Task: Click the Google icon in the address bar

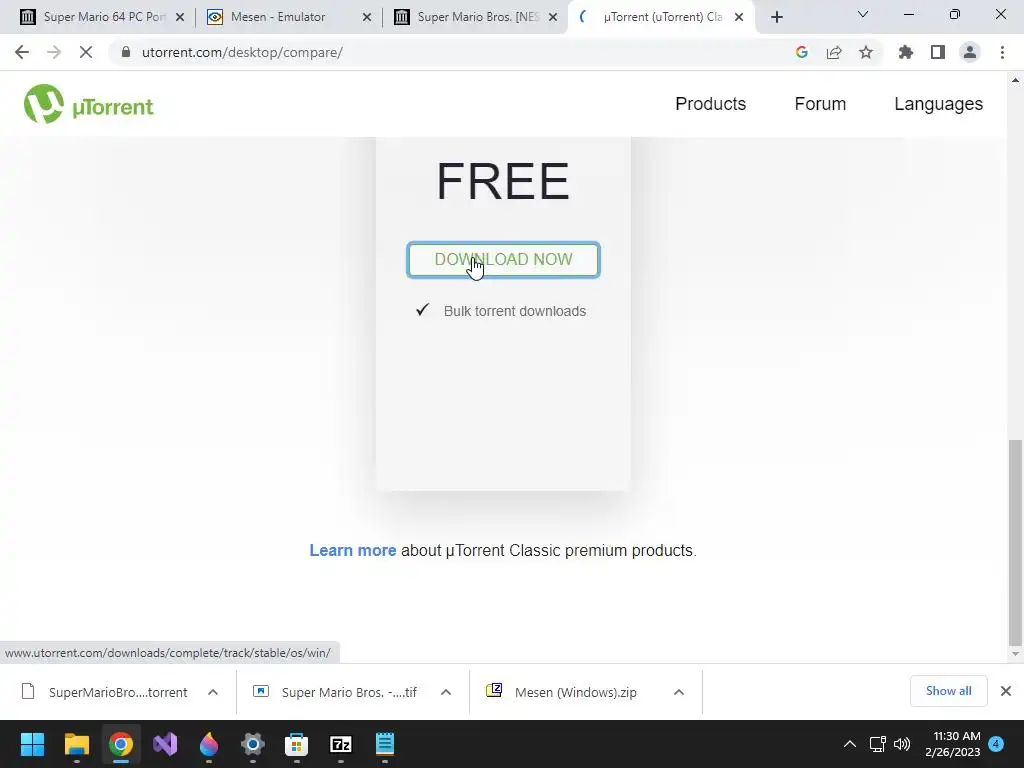Action: click(x=802, y=52)
